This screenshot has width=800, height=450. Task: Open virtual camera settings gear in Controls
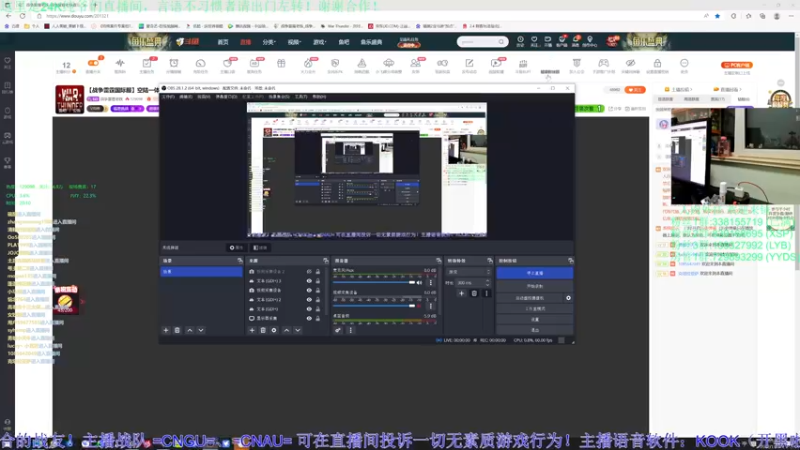point(568,298)
